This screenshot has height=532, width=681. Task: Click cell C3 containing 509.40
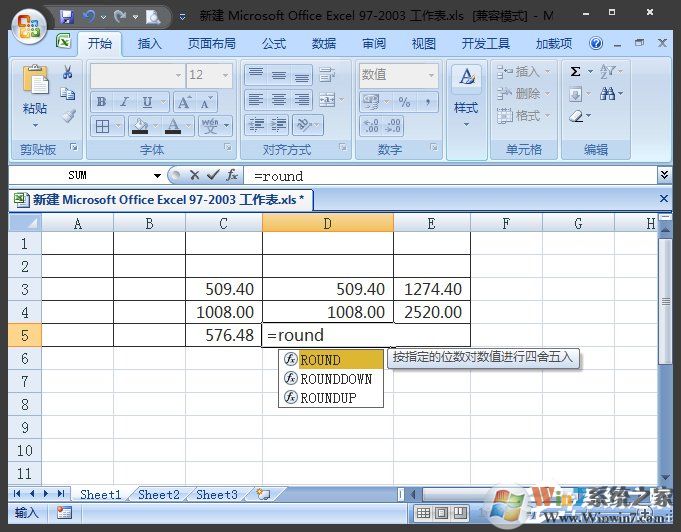point(223,289)
